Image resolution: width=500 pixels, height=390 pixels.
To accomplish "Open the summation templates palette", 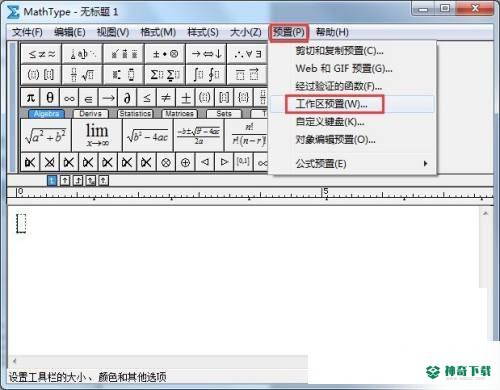I will 165,74.
